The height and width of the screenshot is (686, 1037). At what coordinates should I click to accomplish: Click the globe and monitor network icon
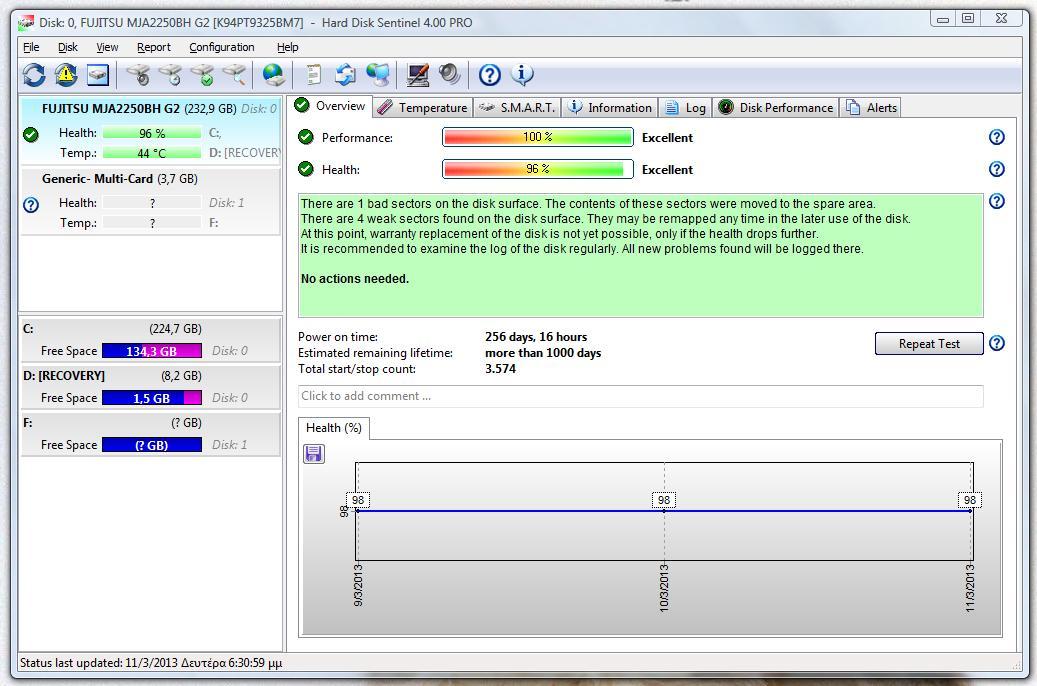pos(378,75)
